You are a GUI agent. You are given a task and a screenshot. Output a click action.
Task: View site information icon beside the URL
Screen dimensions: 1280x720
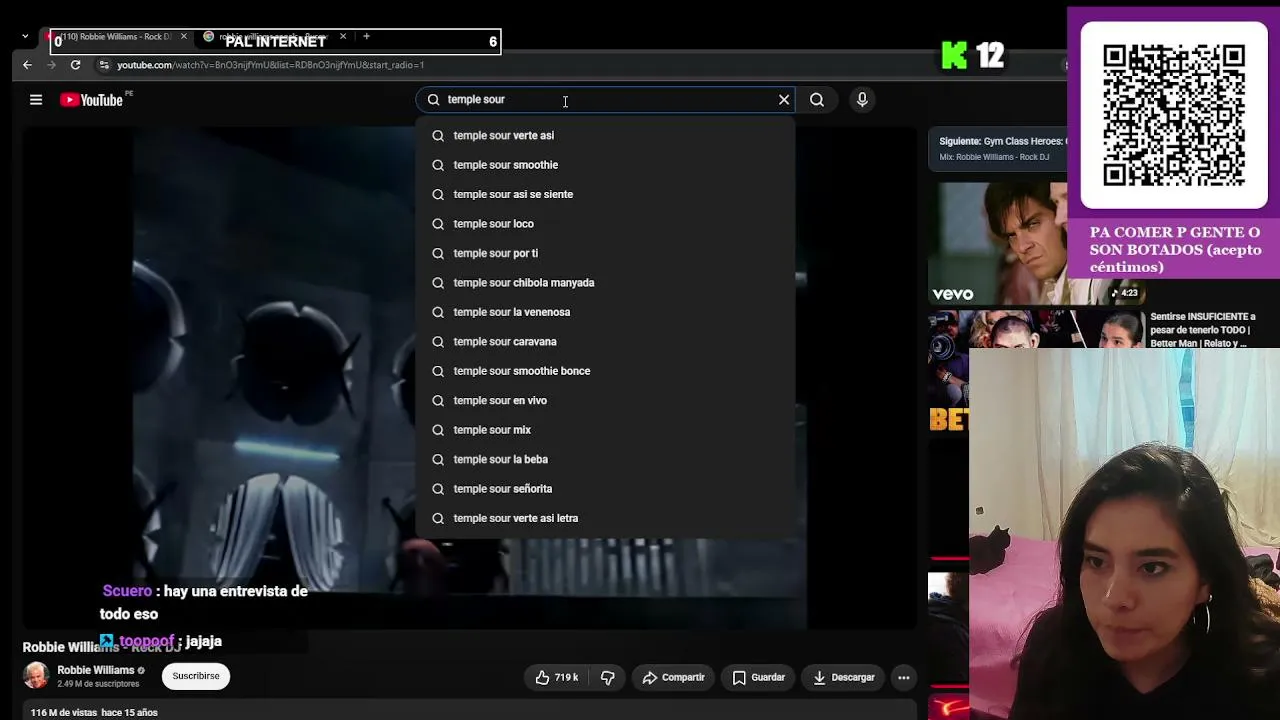coord(104,65)
